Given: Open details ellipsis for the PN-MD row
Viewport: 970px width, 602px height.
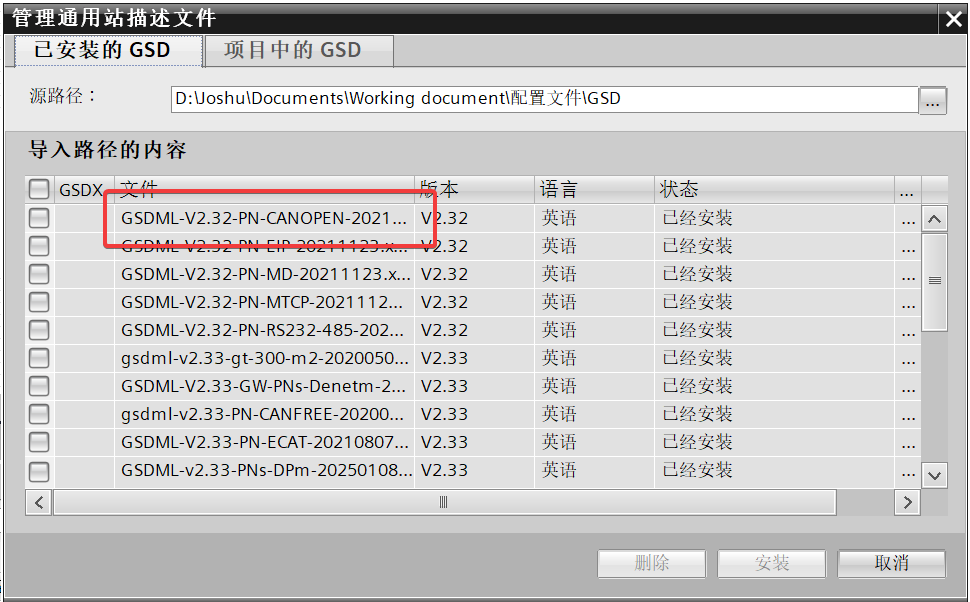Looking at the screenshot, I should click(908, 275).
